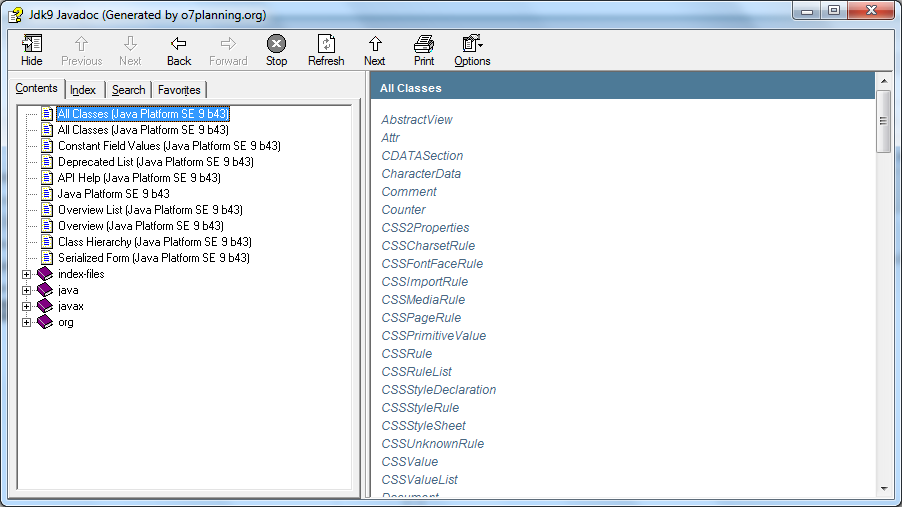Switch to the Index tab
This screenshot has height=507, width=902.
(x=83, y=90)
